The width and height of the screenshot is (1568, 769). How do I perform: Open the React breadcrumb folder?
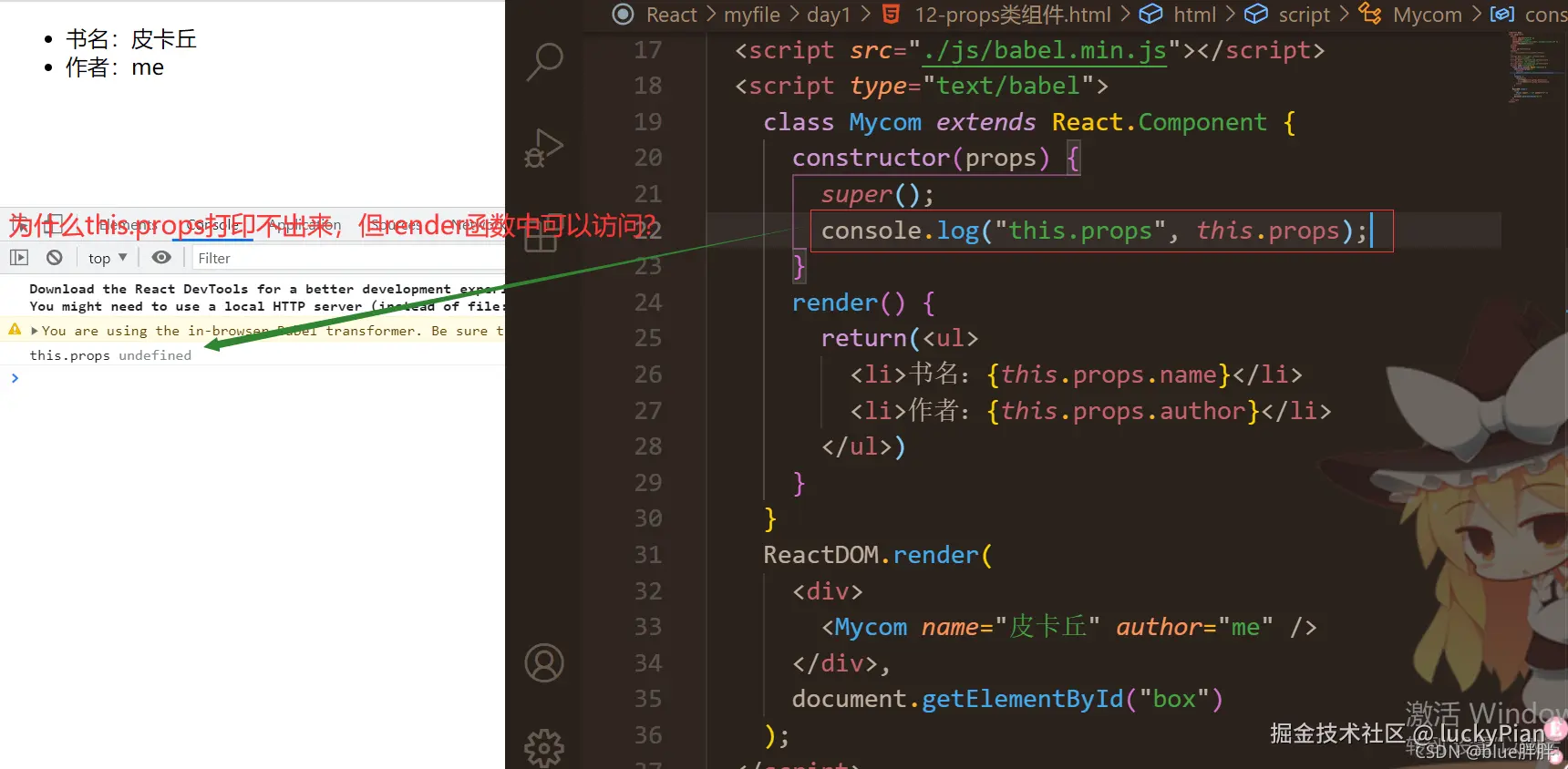click(x=672, y=15)
